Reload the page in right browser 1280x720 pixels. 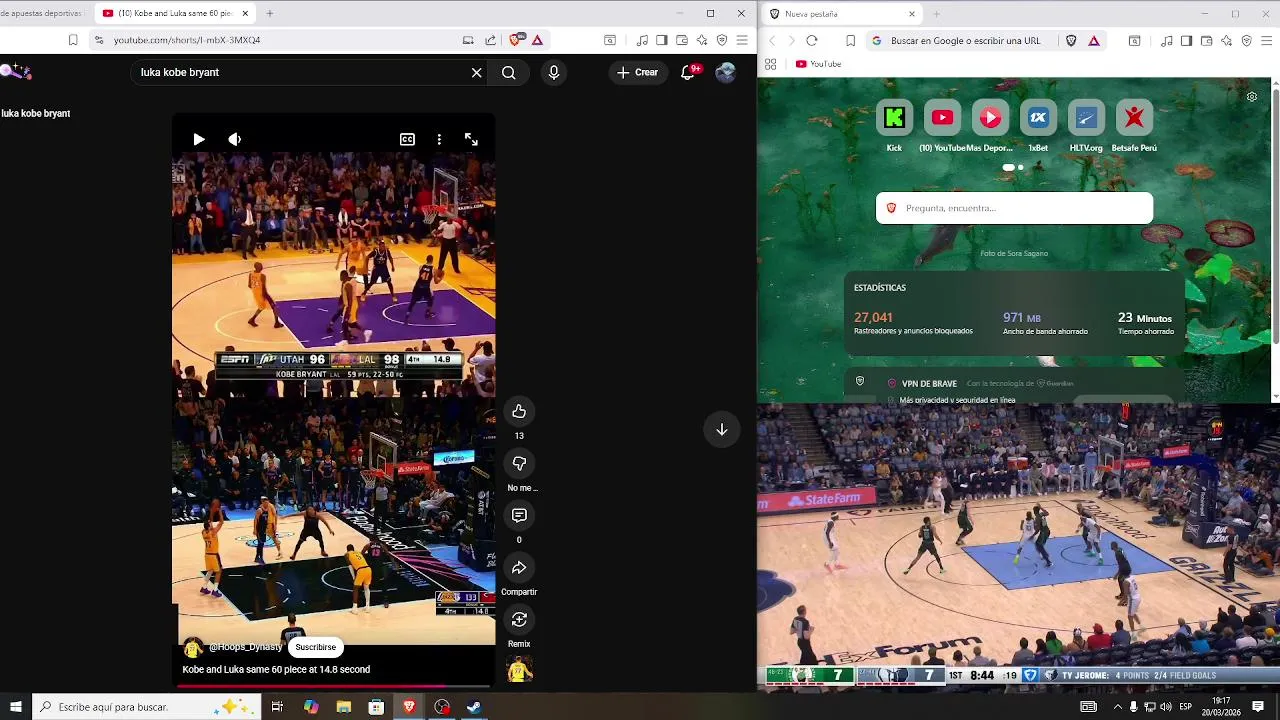[812, 41]
